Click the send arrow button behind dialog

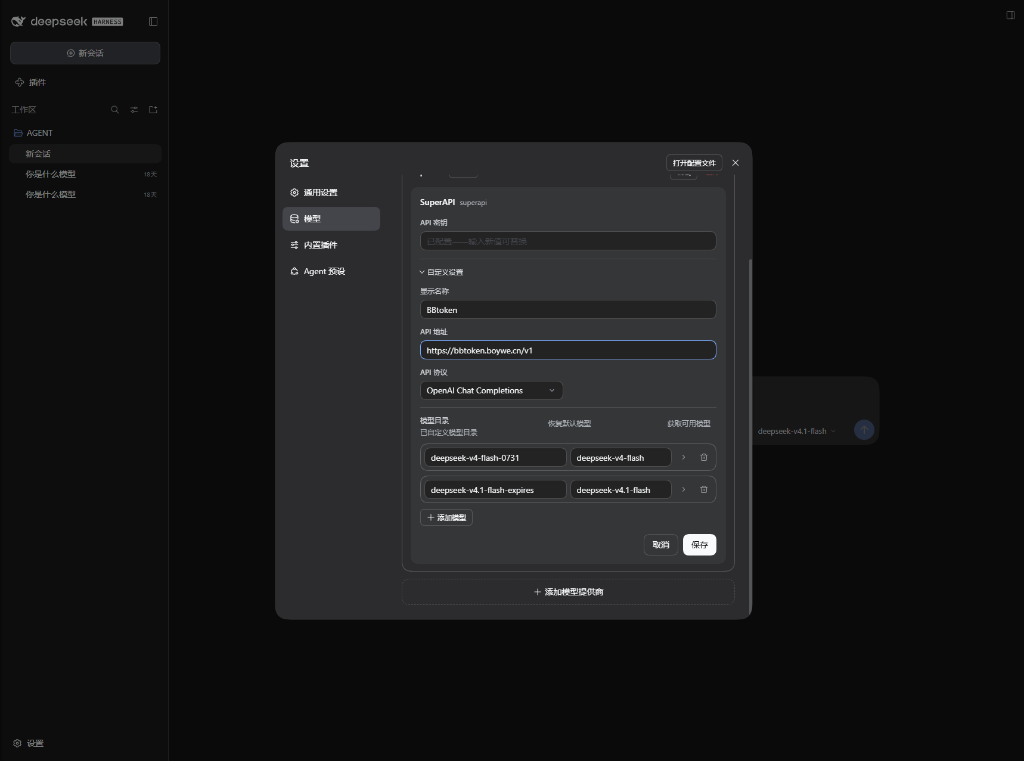tap(864, 430)
